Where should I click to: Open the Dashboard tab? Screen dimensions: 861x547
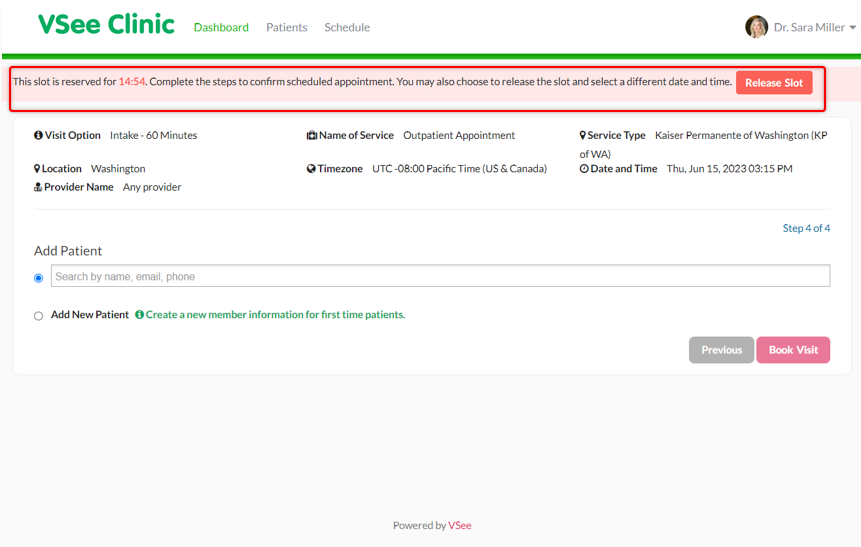(221, 27)
